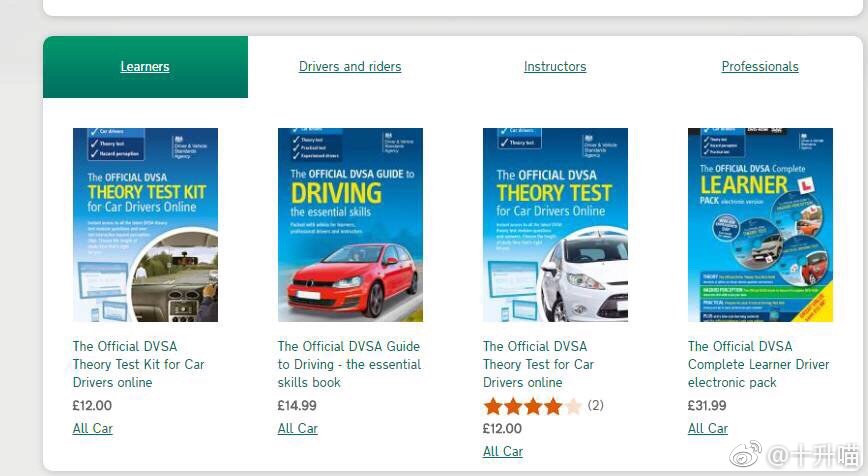The width and height of the screenshot is (868, 476).
Task: Open Guide to Driving essential skills title
Action: pos(349,364)
